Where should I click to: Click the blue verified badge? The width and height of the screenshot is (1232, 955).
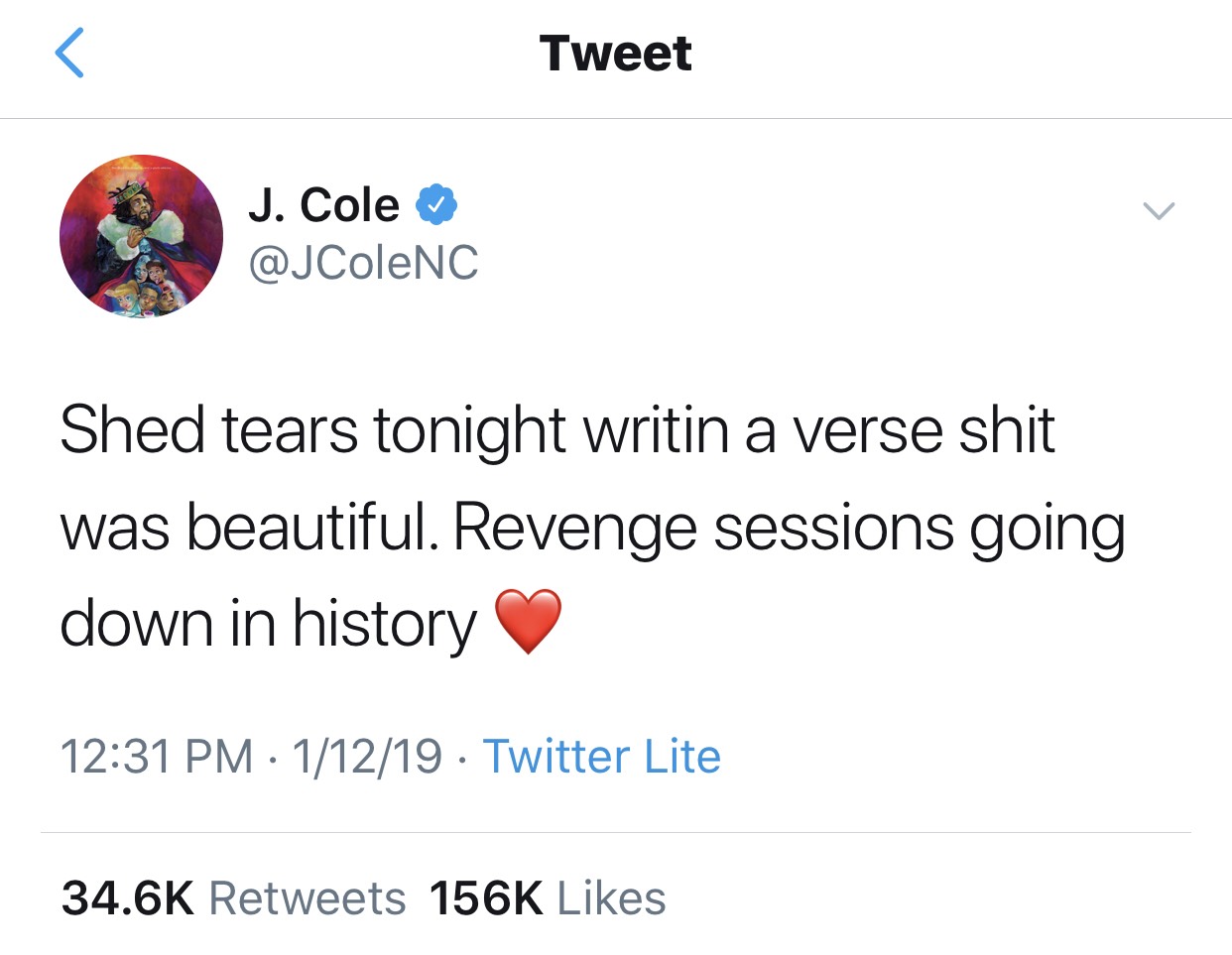435,204
